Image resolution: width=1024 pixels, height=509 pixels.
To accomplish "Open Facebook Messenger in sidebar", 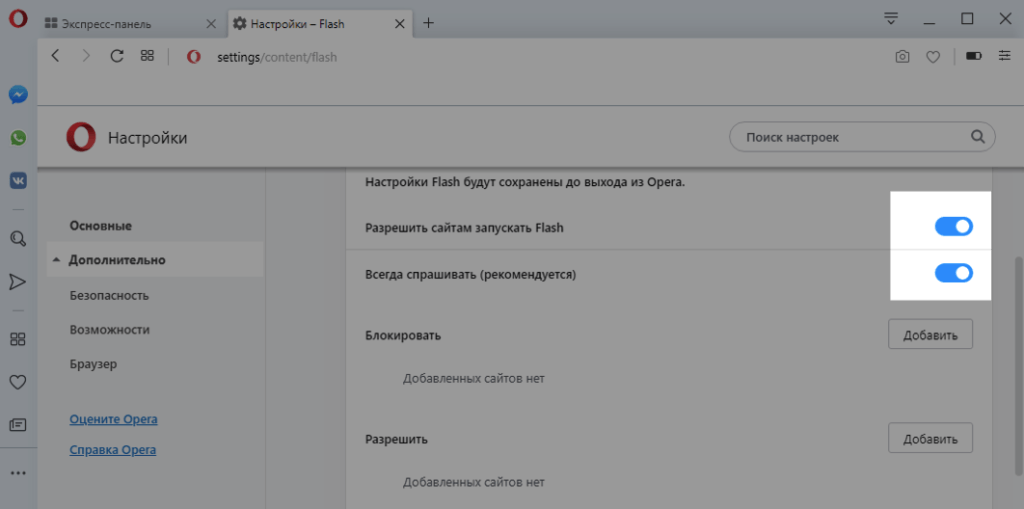I will coord(18,95).
